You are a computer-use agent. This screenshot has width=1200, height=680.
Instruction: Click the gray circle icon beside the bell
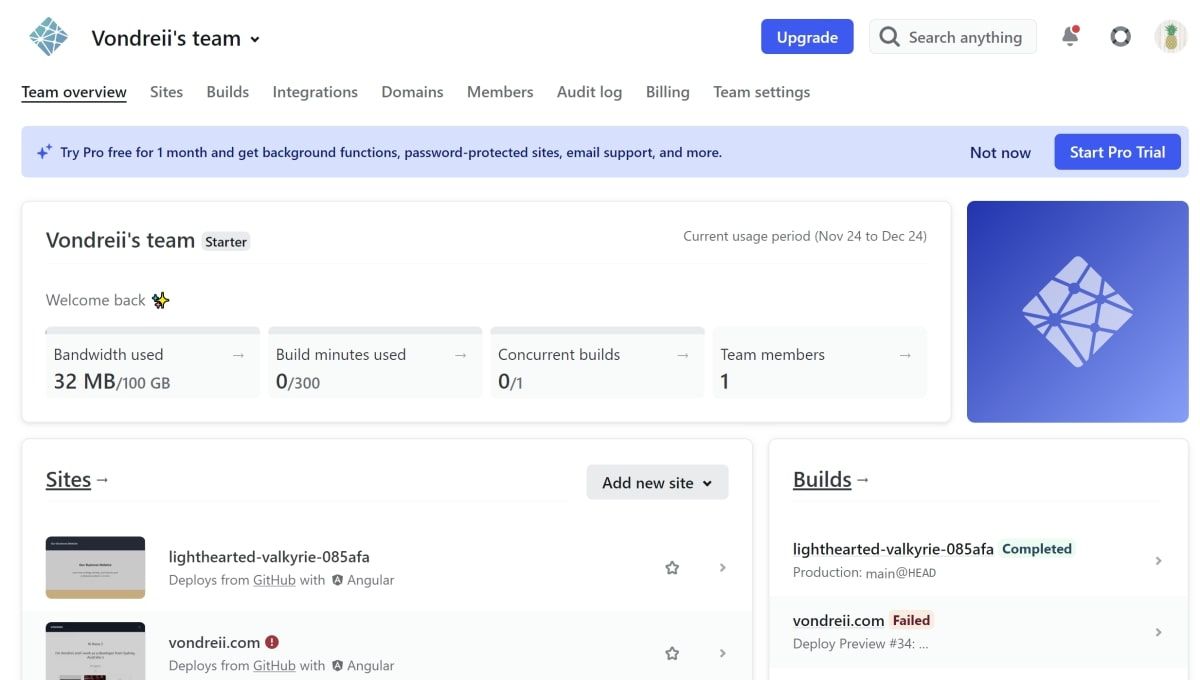1120,36
